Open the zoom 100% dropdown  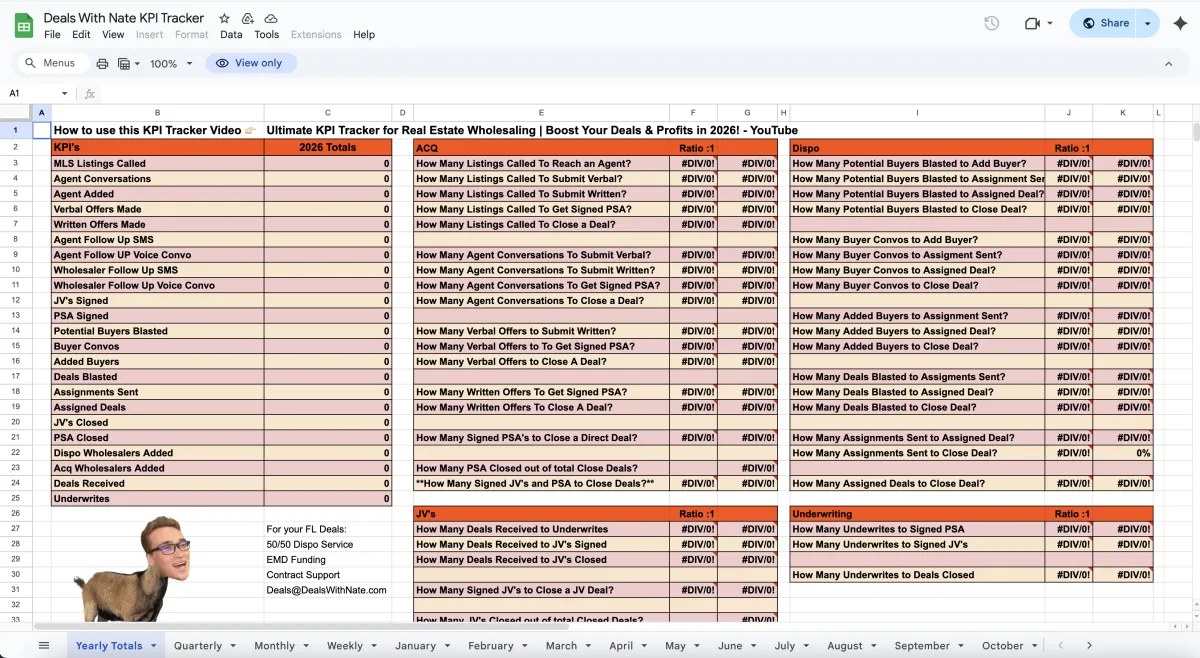(170, 63)
